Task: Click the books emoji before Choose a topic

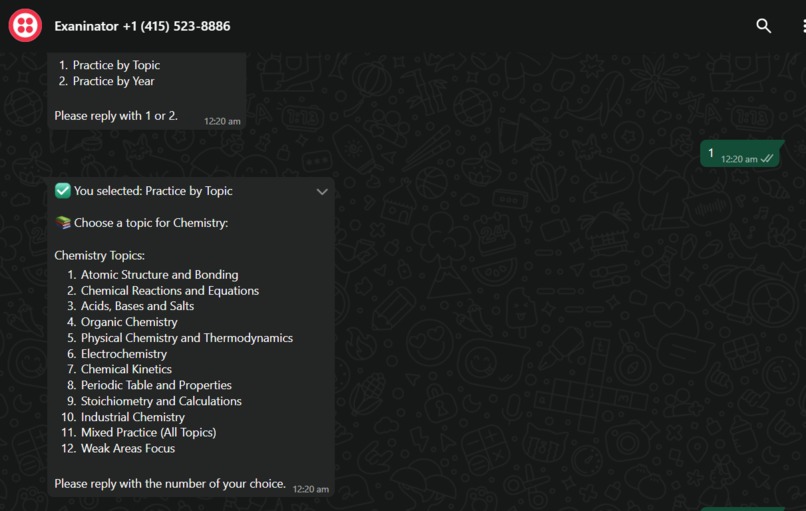Action: 63,223
